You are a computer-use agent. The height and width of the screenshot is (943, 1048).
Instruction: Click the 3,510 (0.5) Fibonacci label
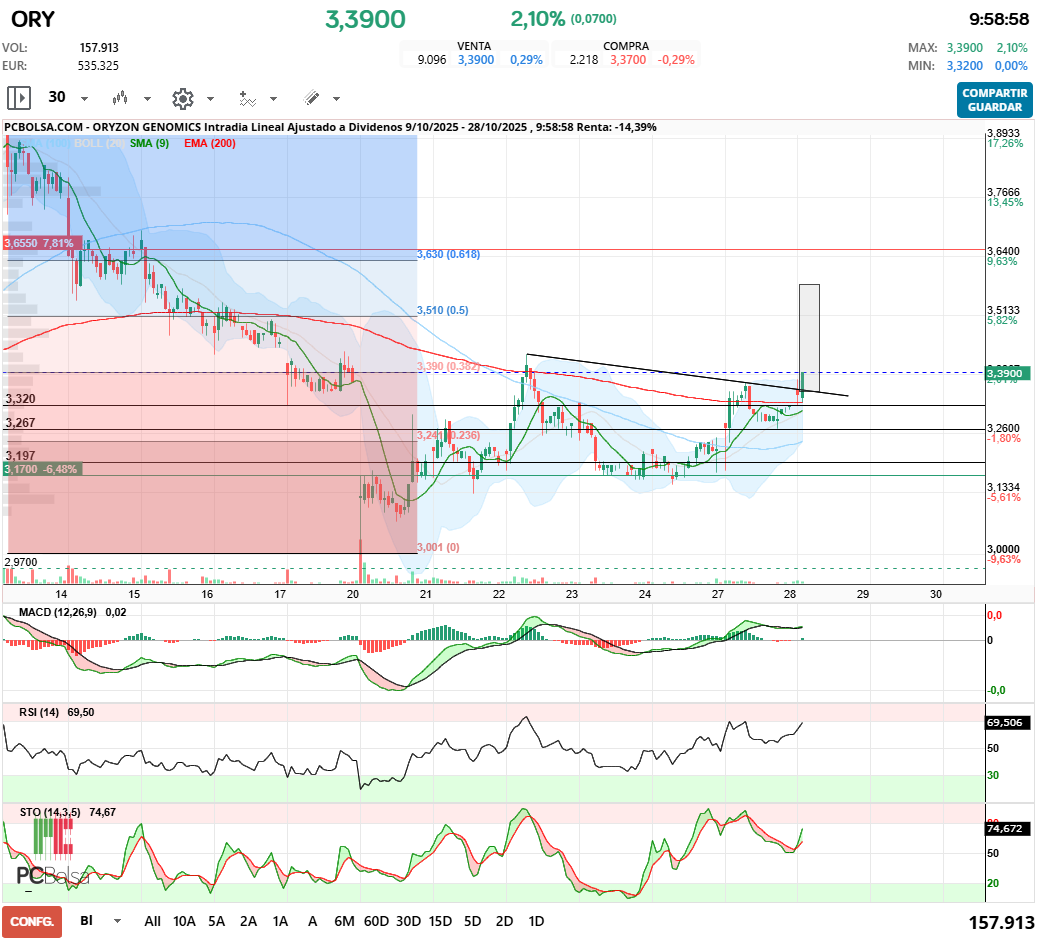coord(442,310)
